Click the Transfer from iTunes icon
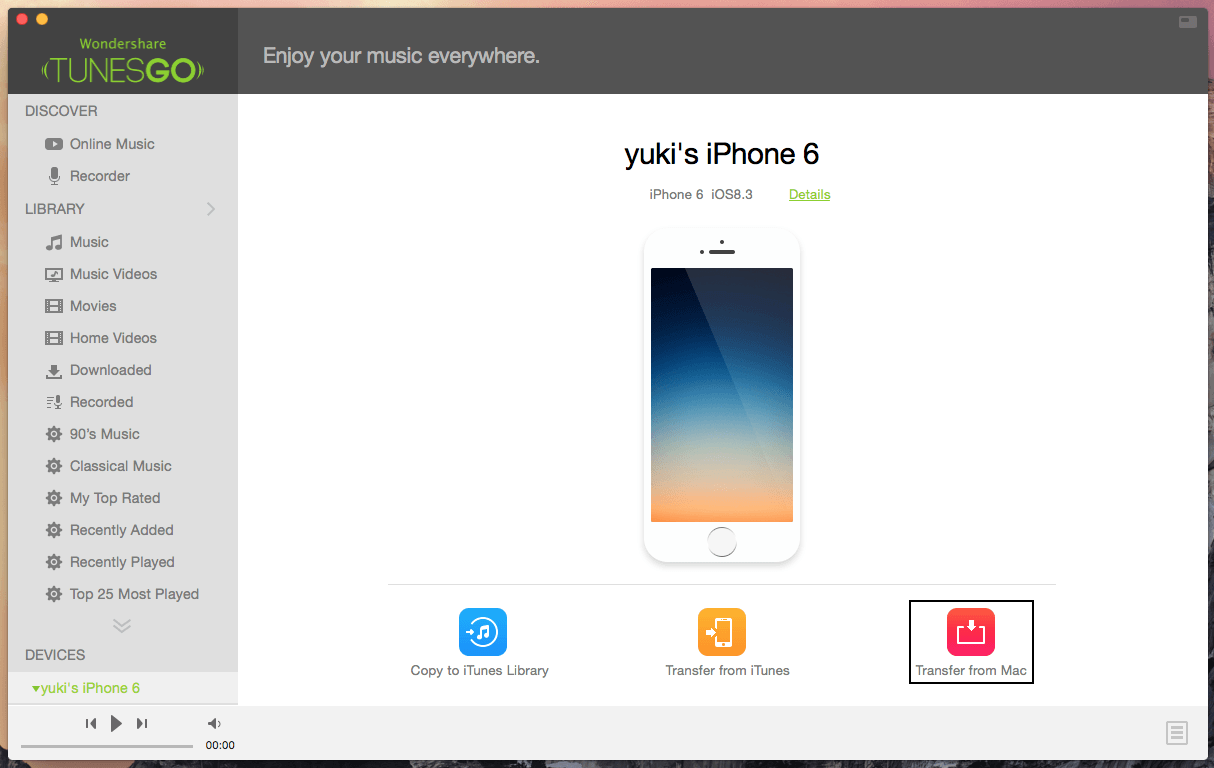Screen dimensions: 1214x768 (721, 632)
